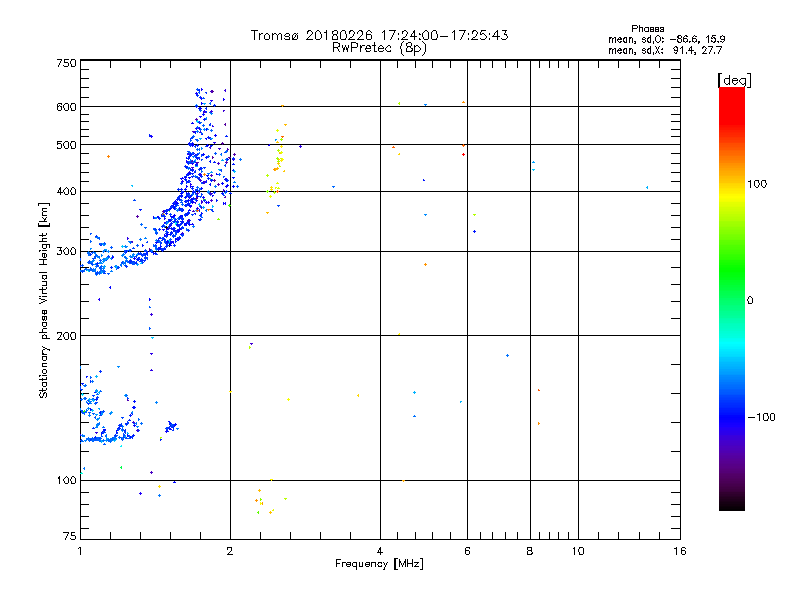Click the phase colorbar

(x=732, y=299)
